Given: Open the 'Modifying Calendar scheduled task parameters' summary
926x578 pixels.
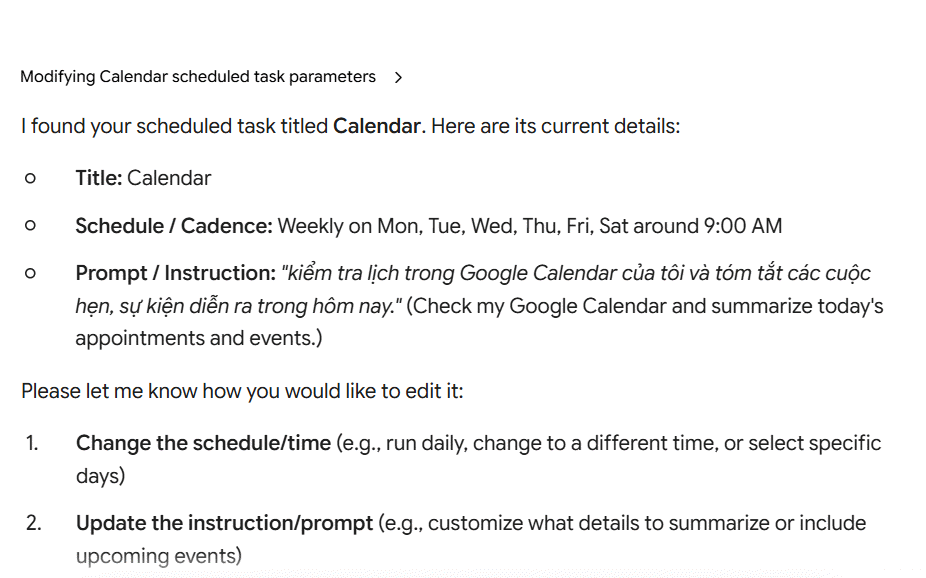Looking at the screenshot, I should click(x=198, y=77).
